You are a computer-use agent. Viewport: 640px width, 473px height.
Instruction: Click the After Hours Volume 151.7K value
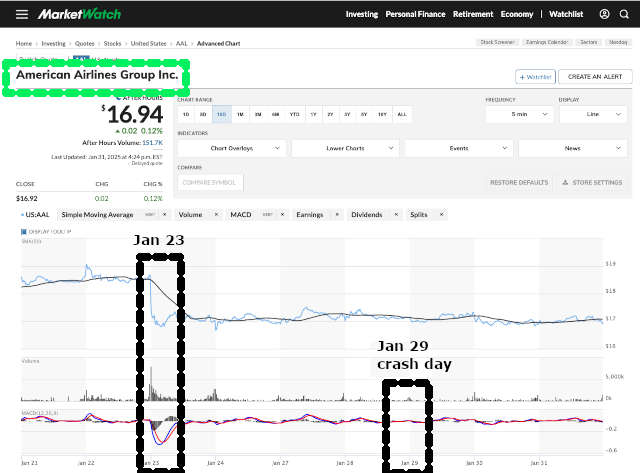coord(152,142)
